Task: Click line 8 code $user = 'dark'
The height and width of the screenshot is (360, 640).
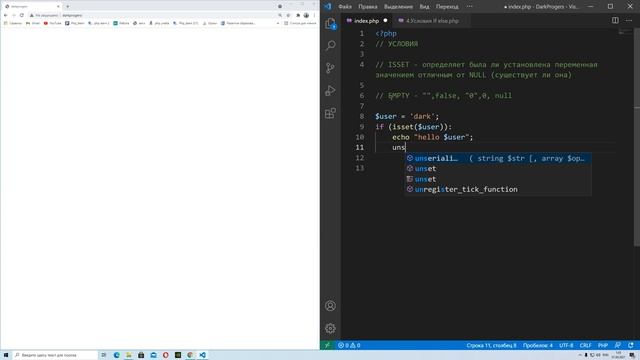Action: tap(407, 116)
